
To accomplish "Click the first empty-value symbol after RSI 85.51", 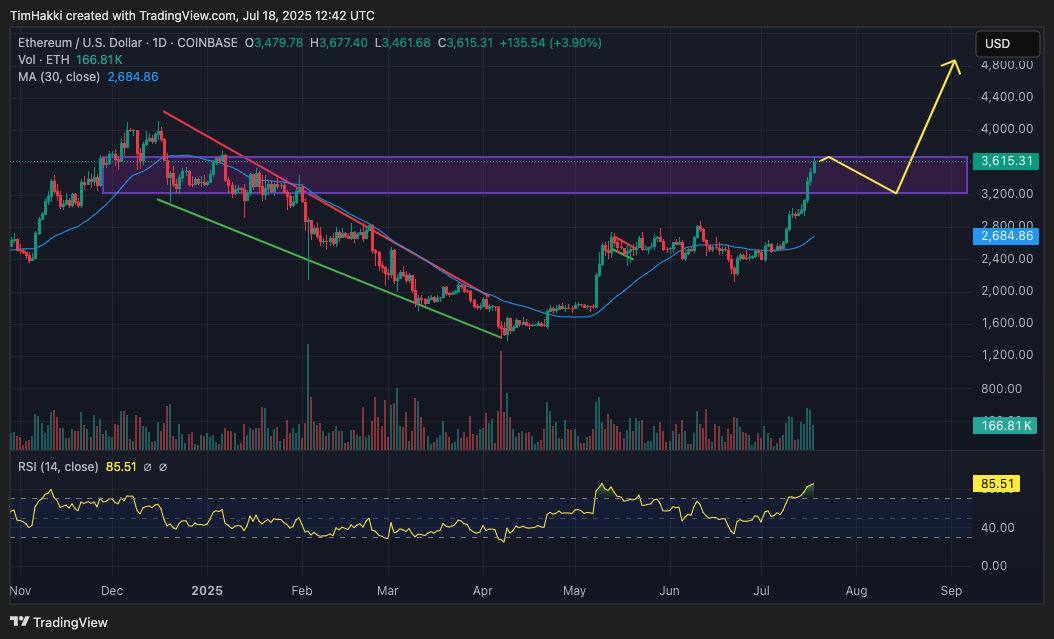I will pyautogui.click(x=147, y=467).
